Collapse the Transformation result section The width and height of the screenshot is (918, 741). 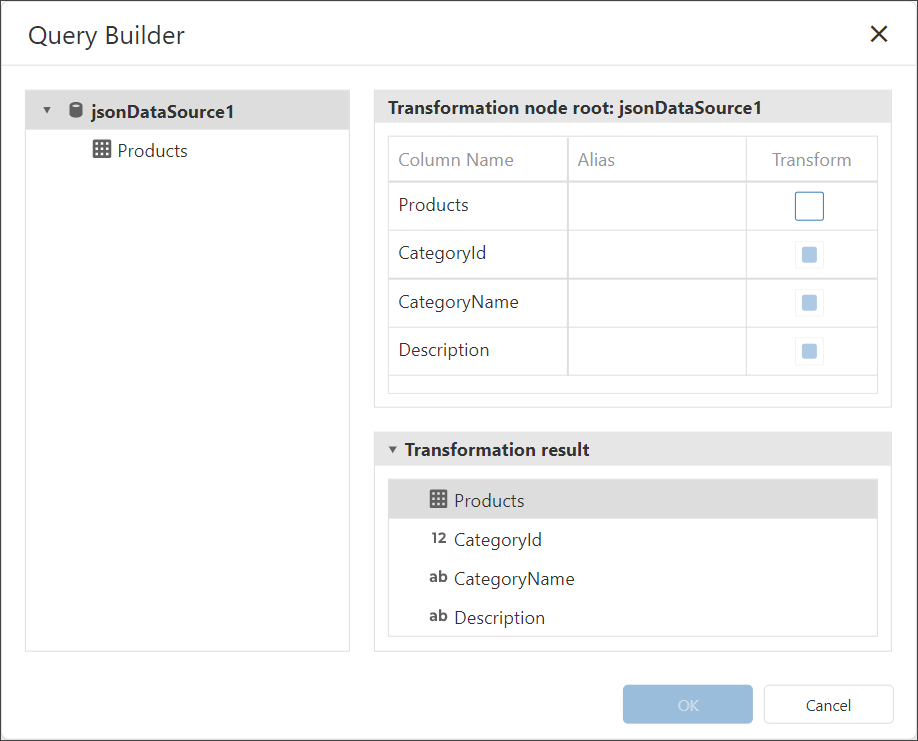point(393,450)
